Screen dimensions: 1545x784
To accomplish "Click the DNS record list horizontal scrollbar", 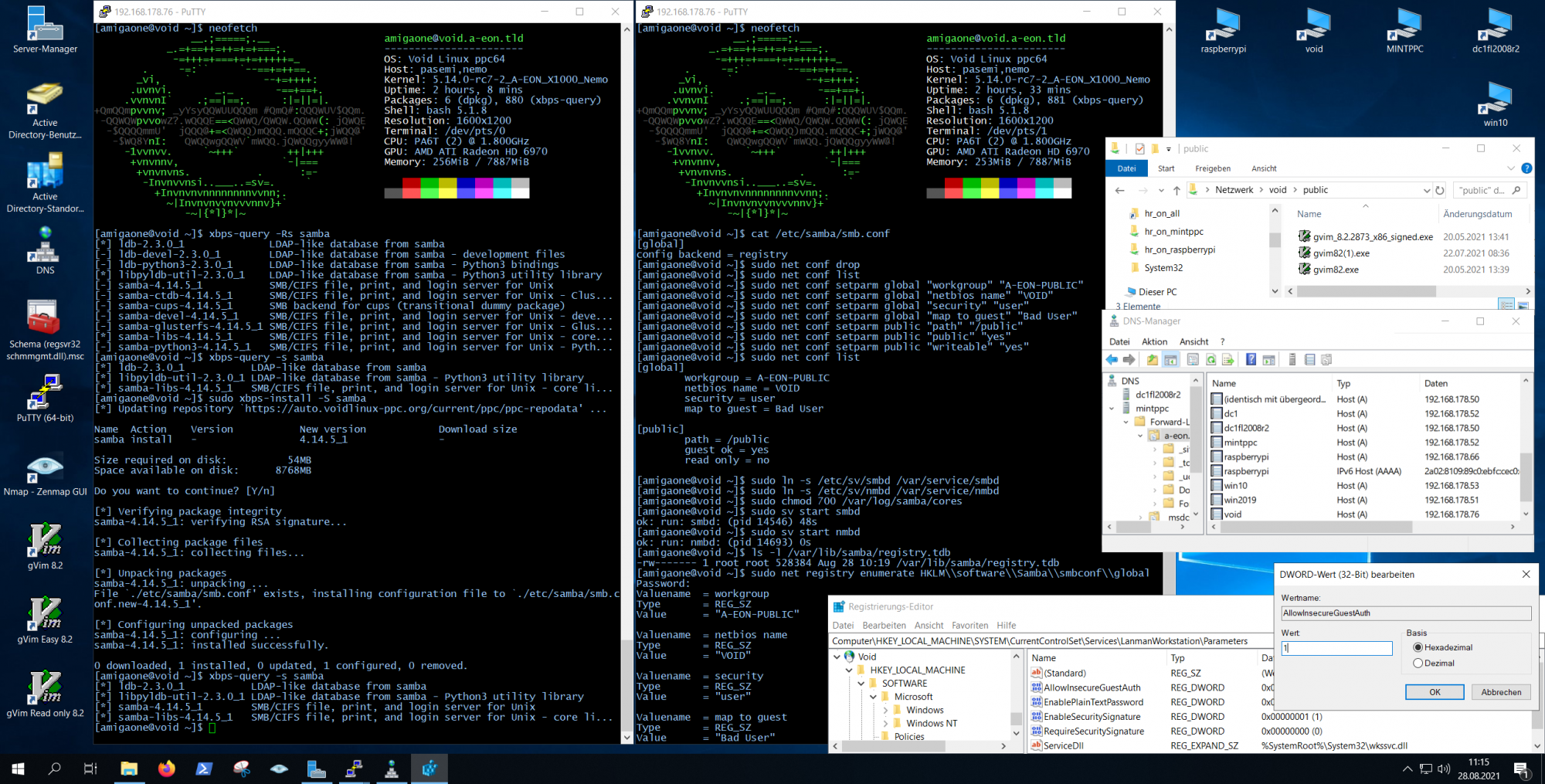I will coord(1363,527).
